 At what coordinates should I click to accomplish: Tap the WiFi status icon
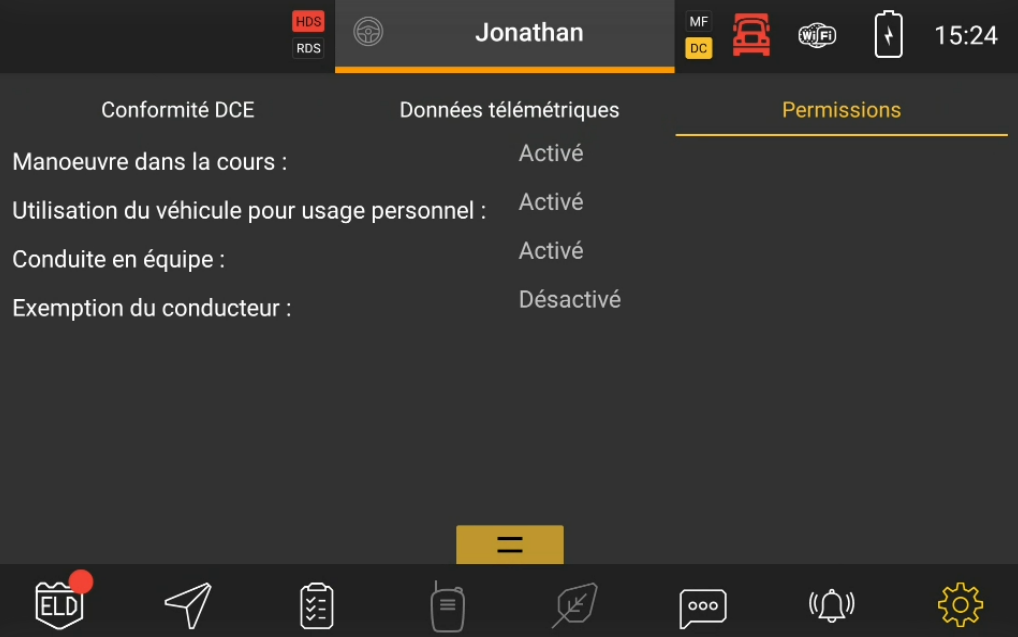click(817, 36)
